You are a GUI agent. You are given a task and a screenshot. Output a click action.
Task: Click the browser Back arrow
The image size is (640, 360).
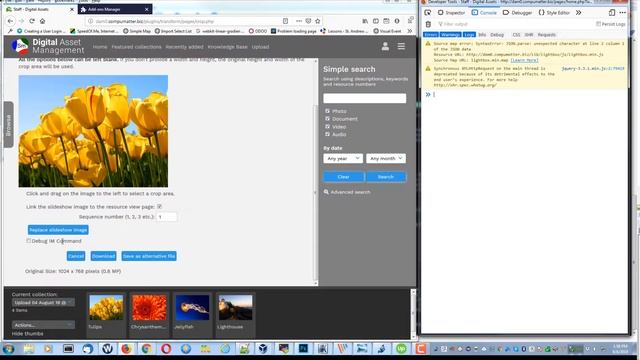(11, 21)
